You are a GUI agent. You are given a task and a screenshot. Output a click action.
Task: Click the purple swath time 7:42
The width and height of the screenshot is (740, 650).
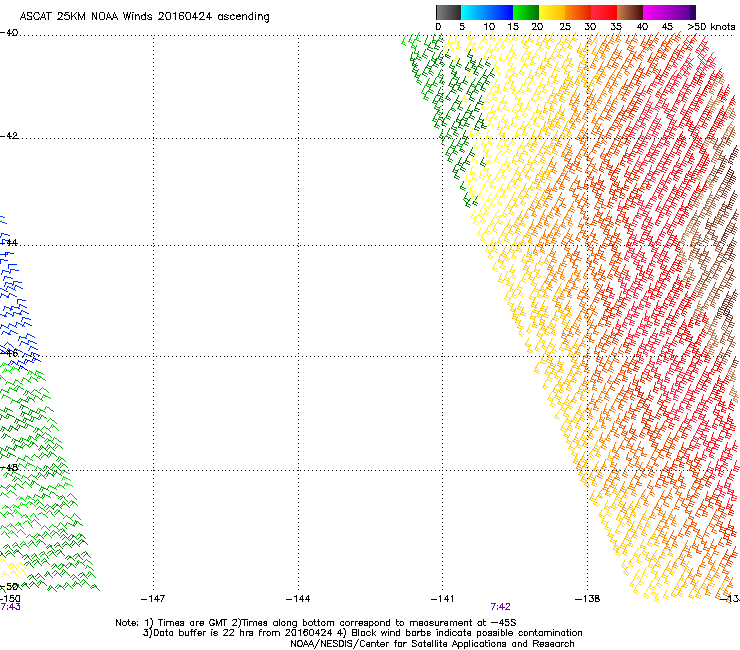tap(500, 607)
